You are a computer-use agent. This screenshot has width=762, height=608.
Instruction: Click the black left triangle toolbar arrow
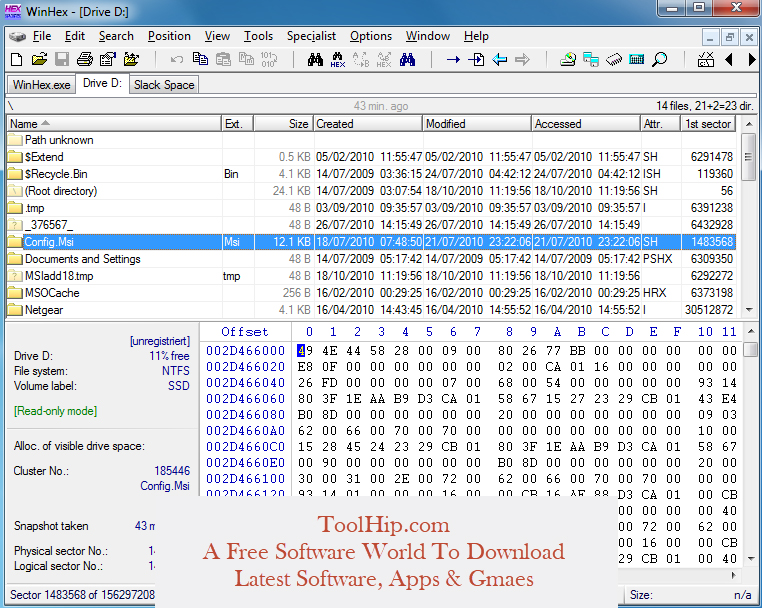pos(728,60)
